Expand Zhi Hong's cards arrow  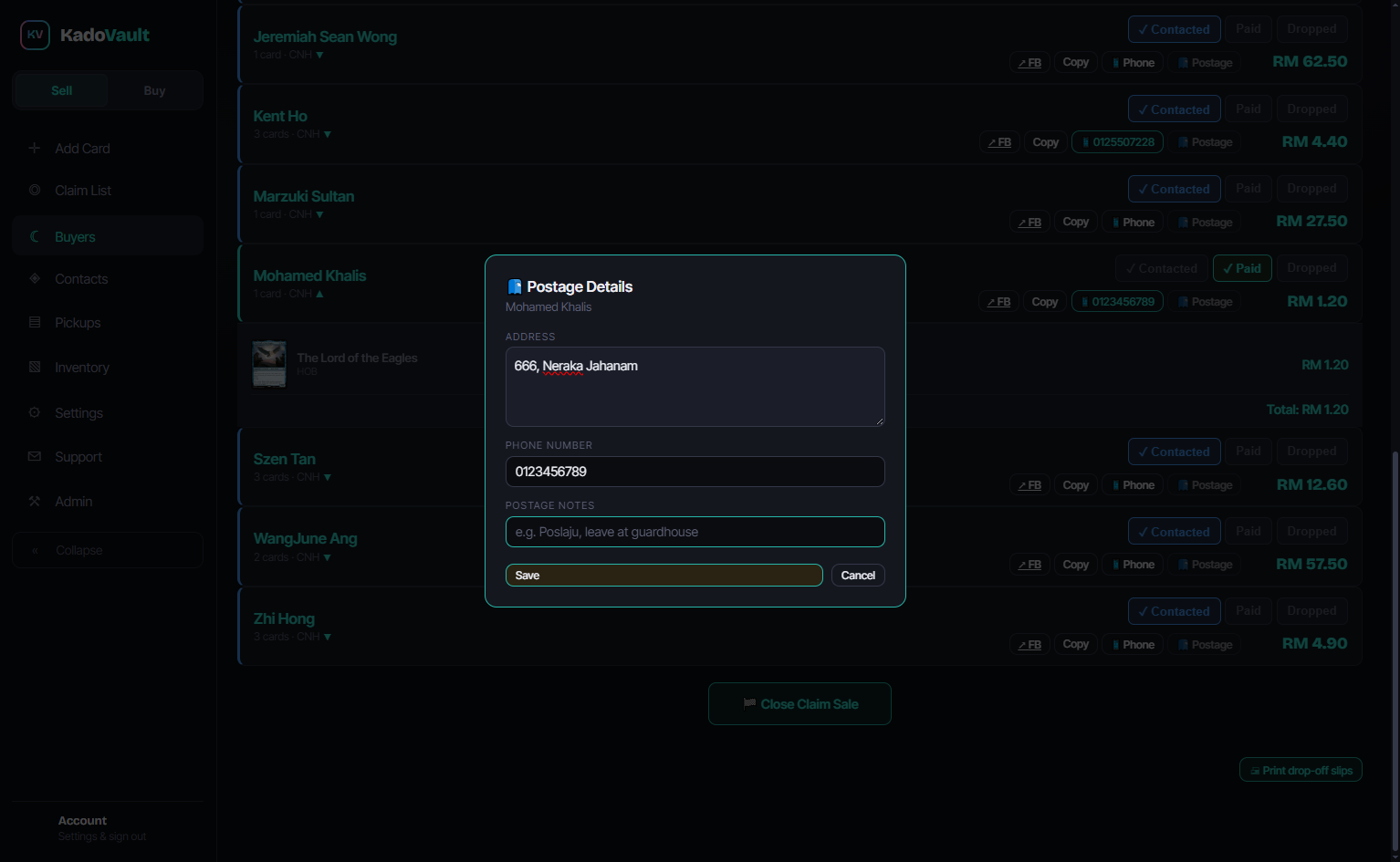tap(328, 638)
